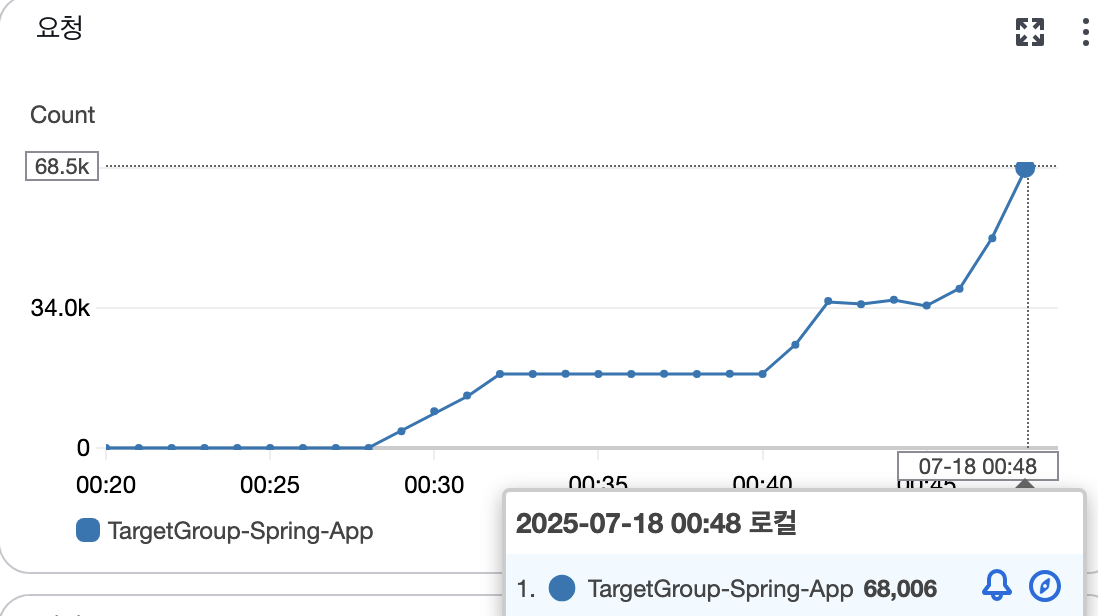Open the 요청 widget three-dot menu

click(x=1085, y=32)
